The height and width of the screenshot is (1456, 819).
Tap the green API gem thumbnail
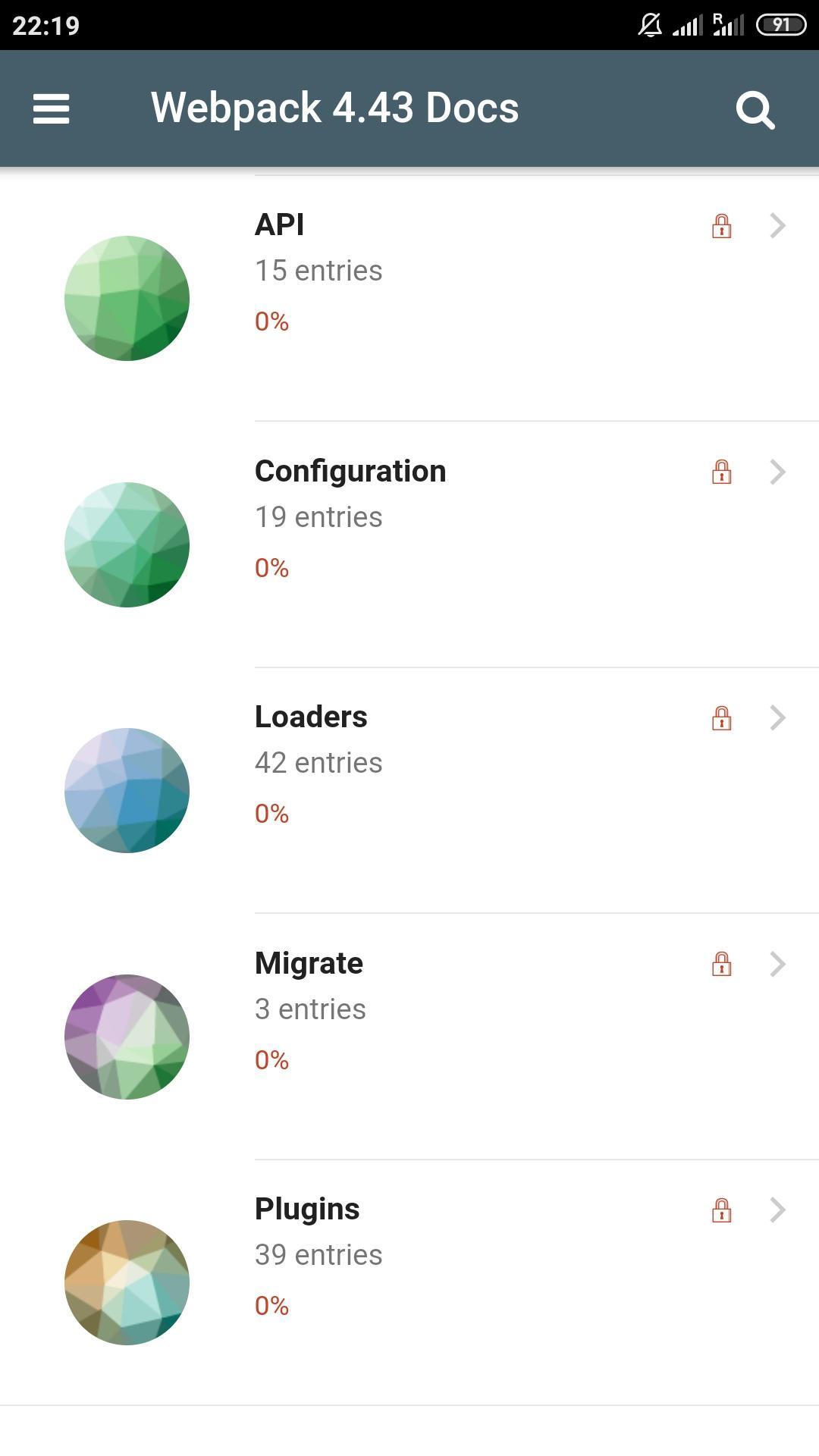pos(127,298)
